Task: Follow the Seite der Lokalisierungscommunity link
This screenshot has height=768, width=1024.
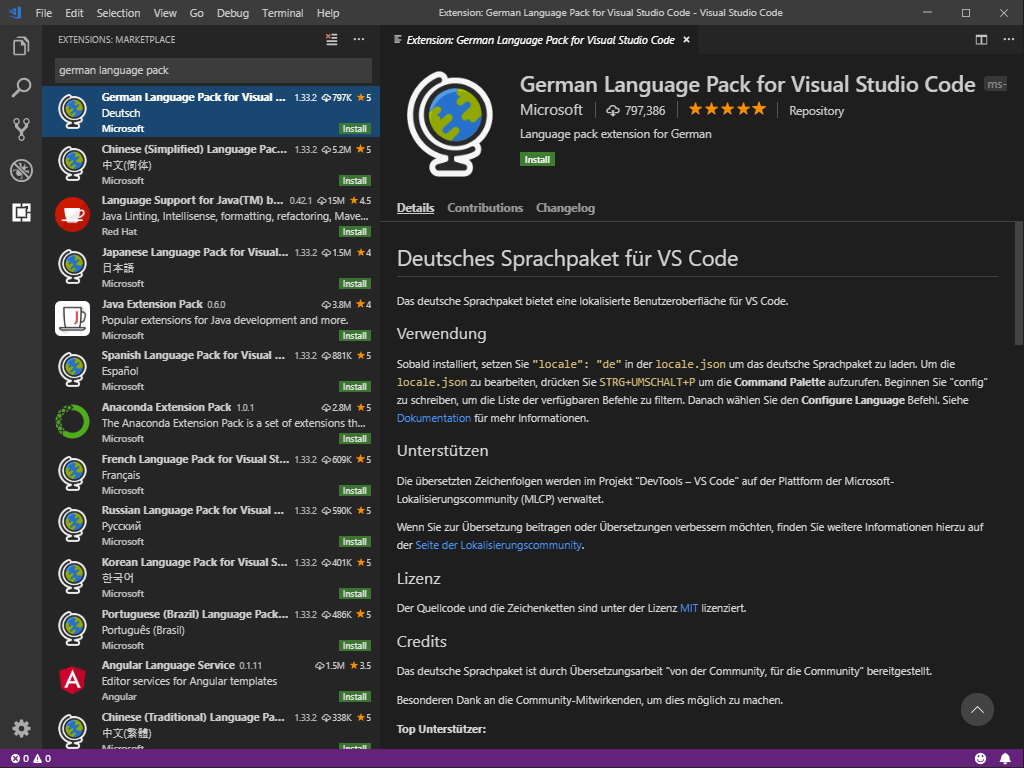Action: (x=498, y=545)
